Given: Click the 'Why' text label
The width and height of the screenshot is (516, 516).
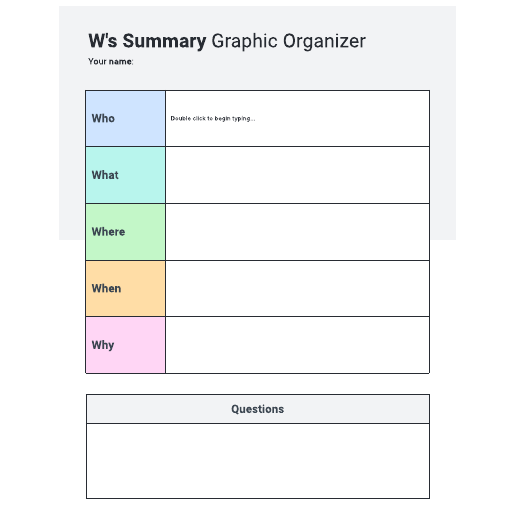Looking at the screenshot, I should click(x=103, y=345).
